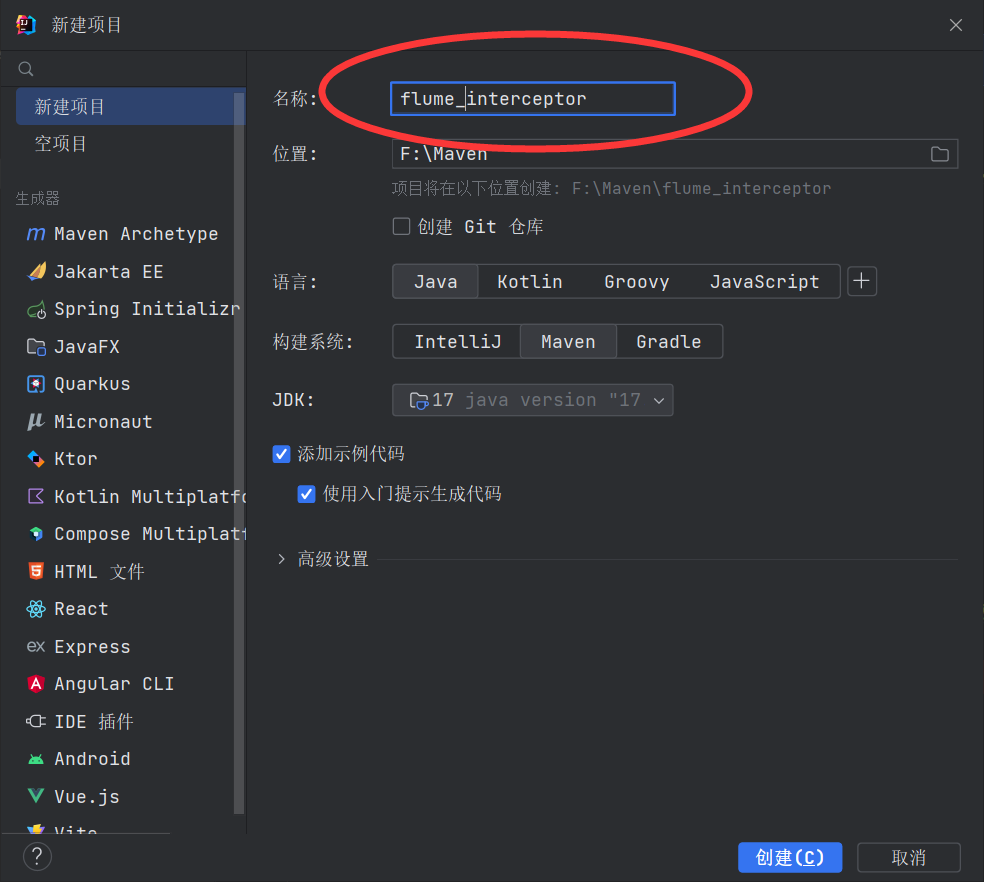Click the JavaFX folder icon
This screenshot has width=984, height=882.
(x=36, y=347)
